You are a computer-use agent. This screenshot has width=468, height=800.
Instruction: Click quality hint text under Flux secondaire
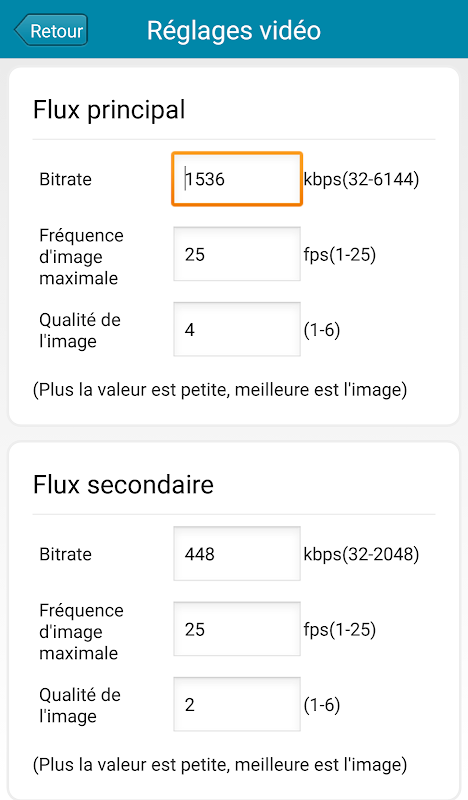(220, 765)
